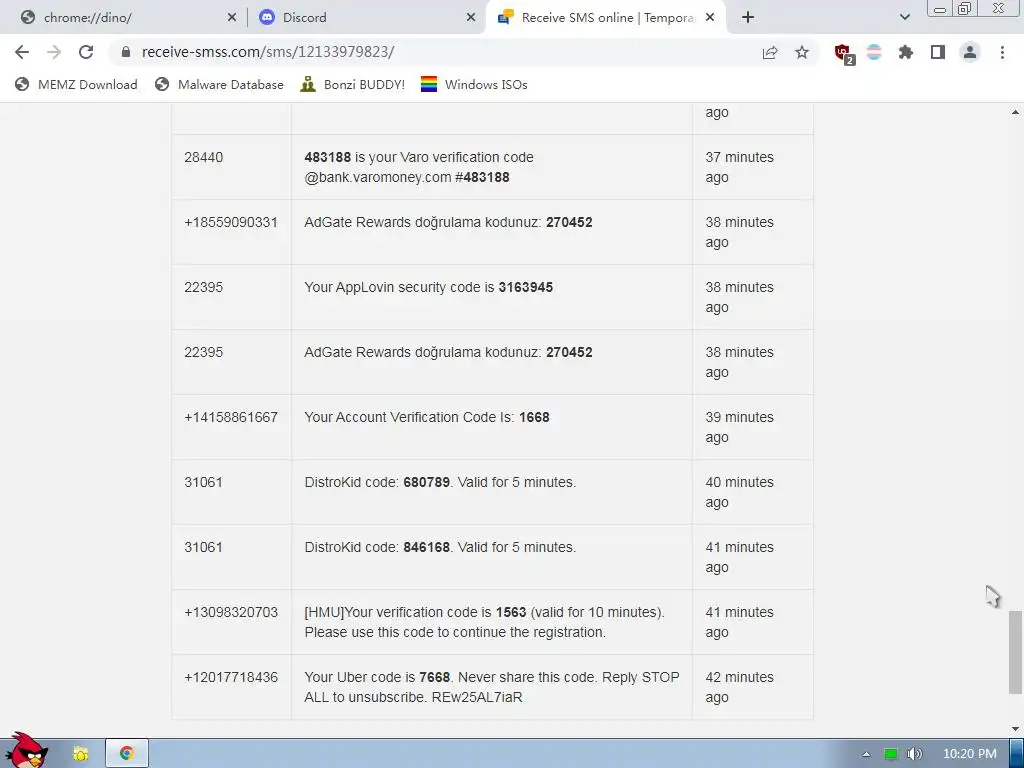Image resolution: width=1024 pixels, height=768 pixels.
Task: Click the HMU verification code 1563 message
Action: (x=485, y=622)
